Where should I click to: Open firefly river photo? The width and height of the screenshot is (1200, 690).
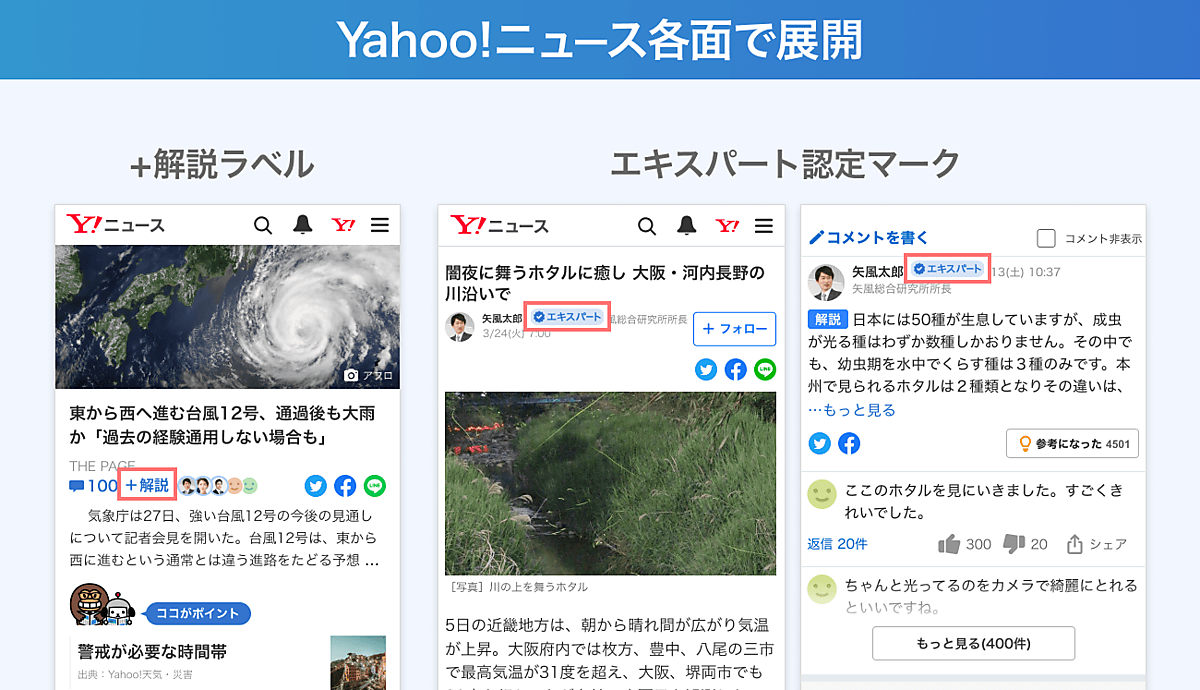pyautogui.click(x=610, y=483)
